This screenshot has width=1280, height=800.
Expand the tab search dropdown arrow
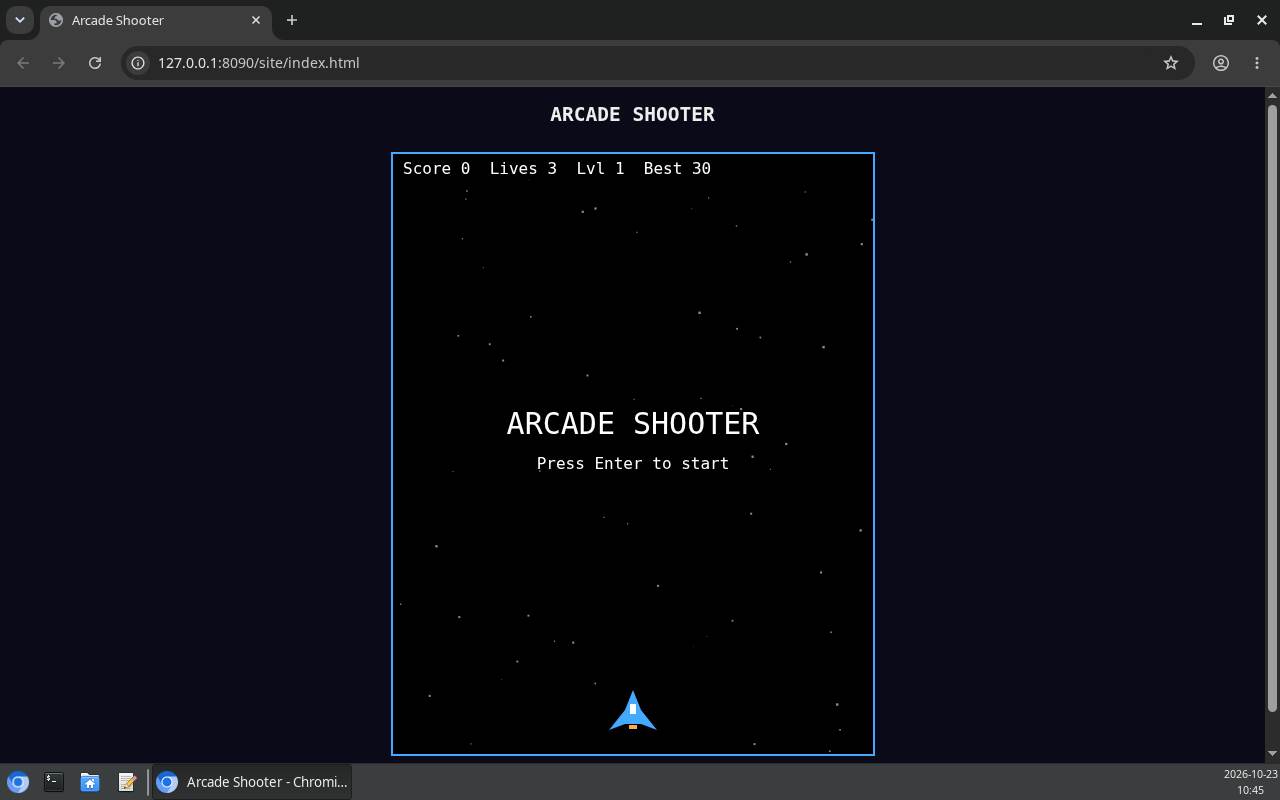point(19,20)
